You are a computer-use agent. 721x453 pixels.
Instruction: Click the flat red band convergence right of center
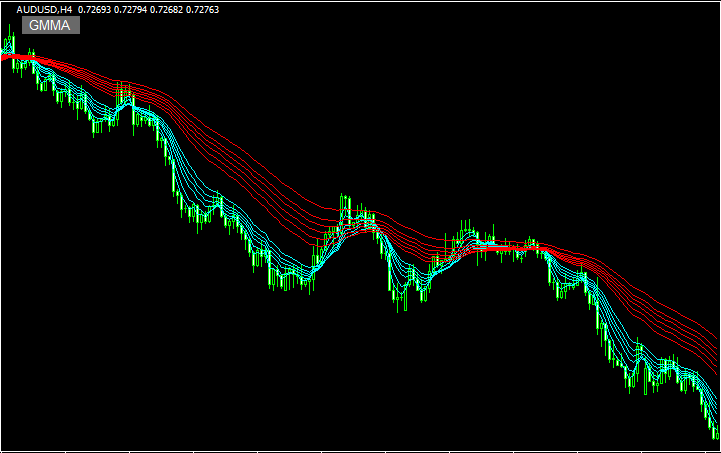pyautogui.click(x=515, y=246)
